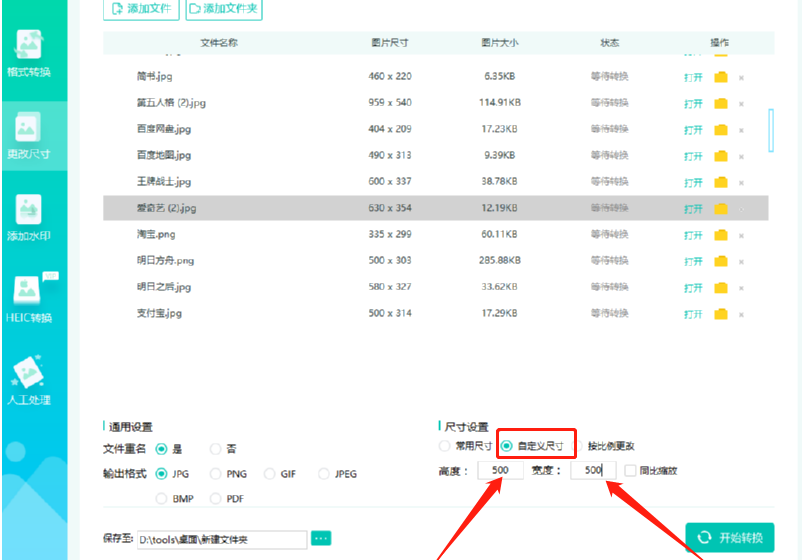Select the 常用尺寸 common size option
Image resolution: width=803 pixels, height=560 pixels.
click(x=466, y=446)
